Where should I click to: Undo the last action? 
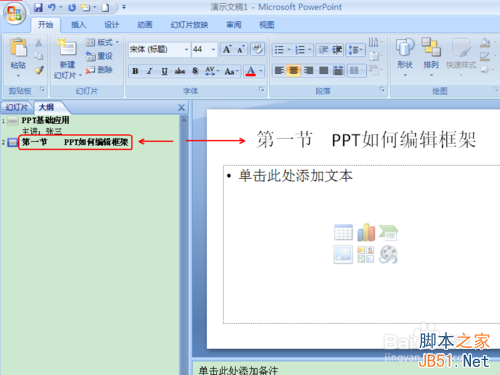point(52,7)
